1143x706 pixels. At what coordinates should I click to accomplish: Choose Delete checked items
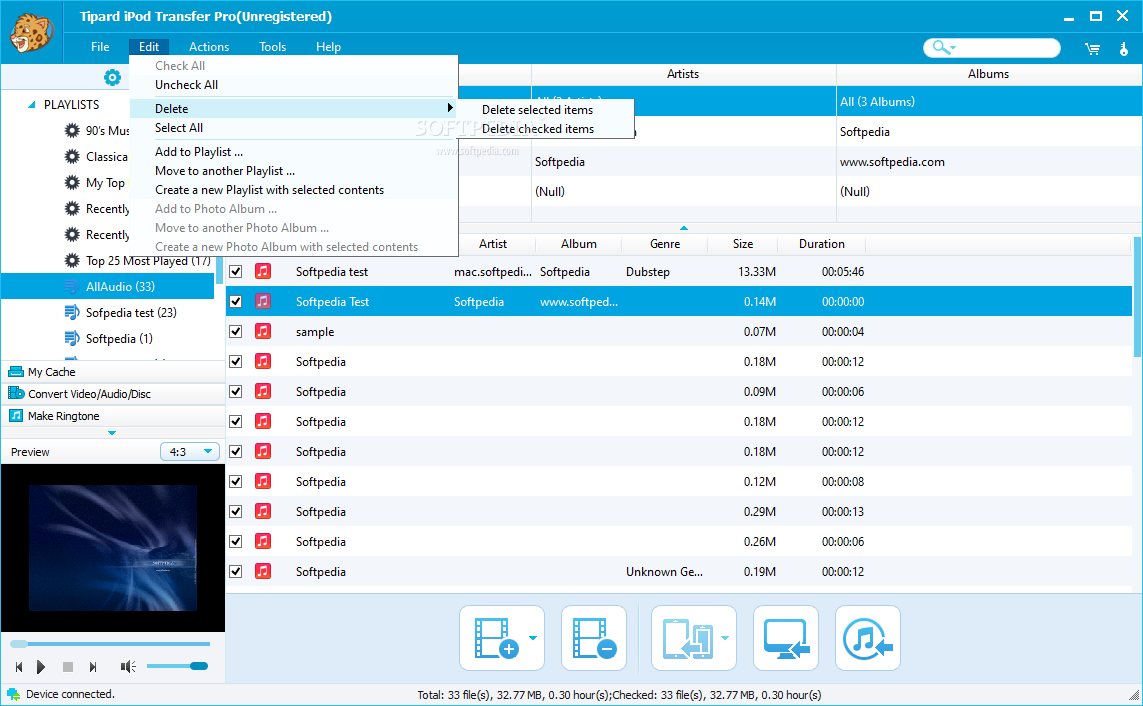coord(538,129)
